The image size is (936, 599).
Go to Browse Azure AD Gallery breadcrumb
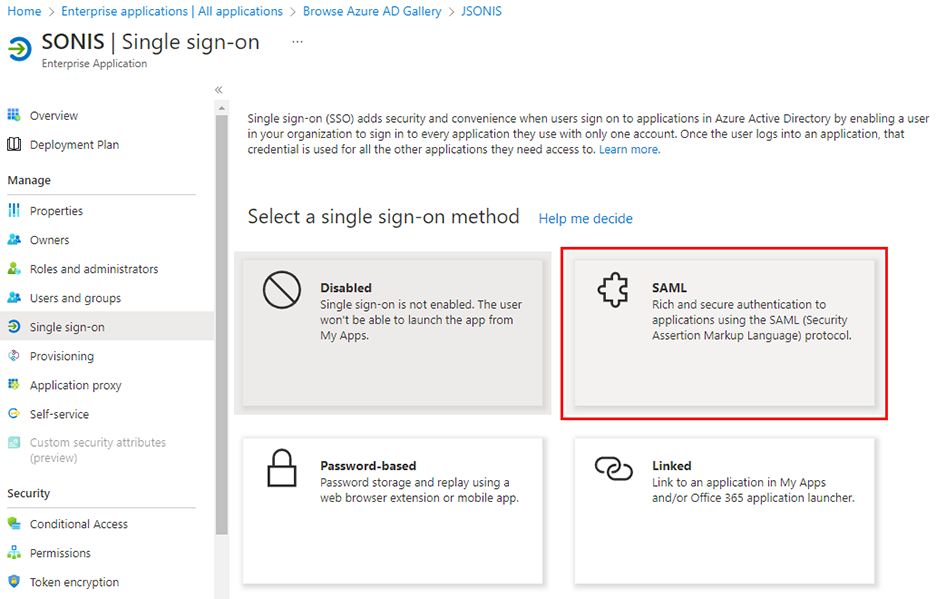(372, 11)
